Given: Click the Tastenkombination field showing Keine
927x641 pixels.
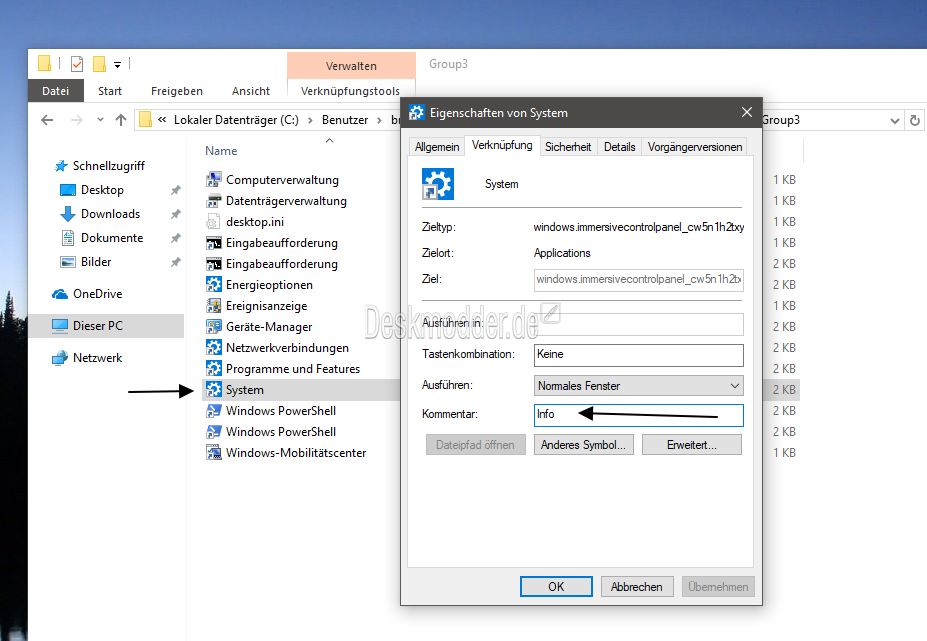Looking at the screenshot, I should click(x=638, y=355).
